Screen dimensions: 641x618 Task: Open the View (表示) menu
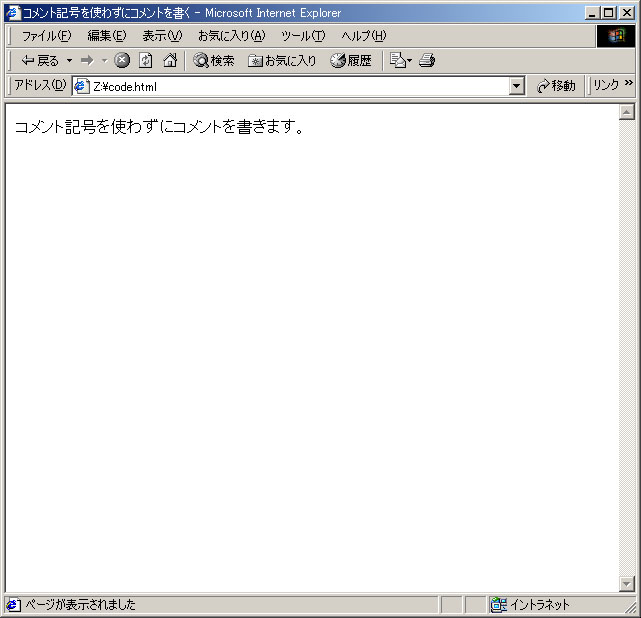[x=162, y=36]
